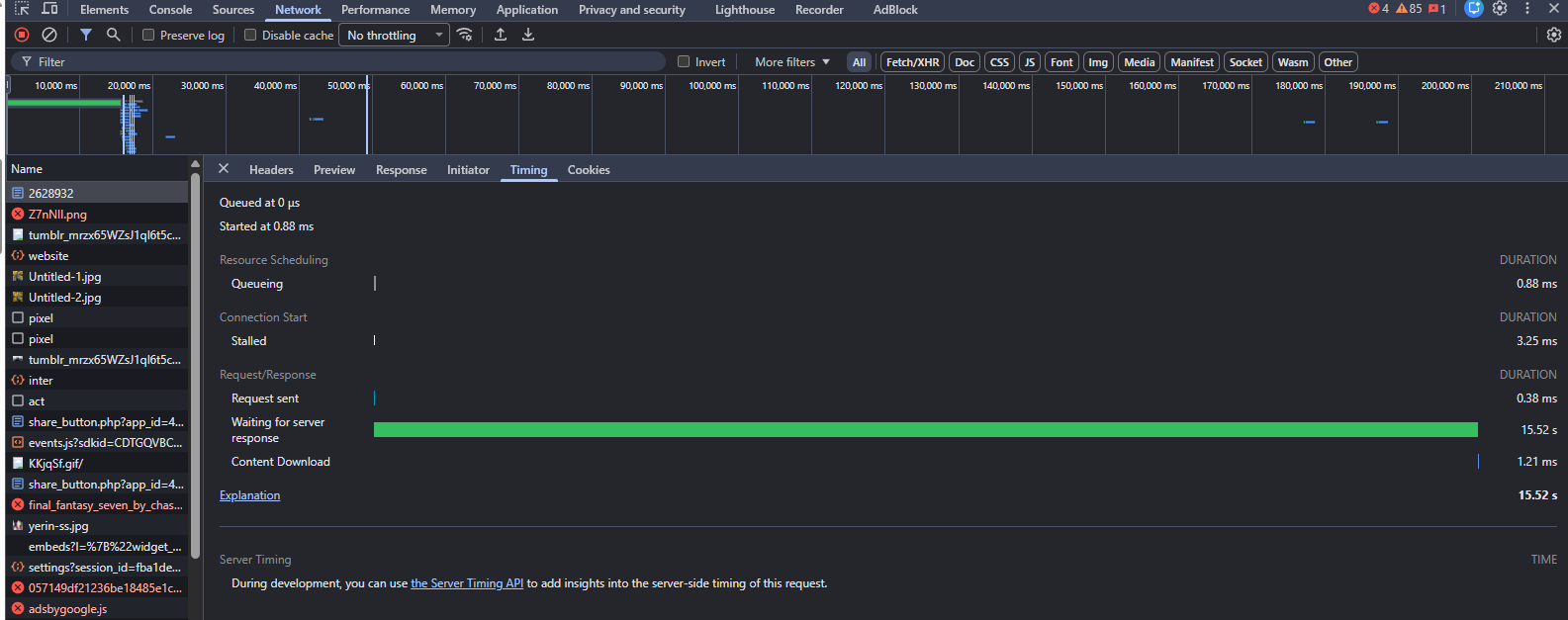Open network conditions Wi-Fi icon
The width and height of the screenshot is (1568, 620).
click(x=464, y=35)
